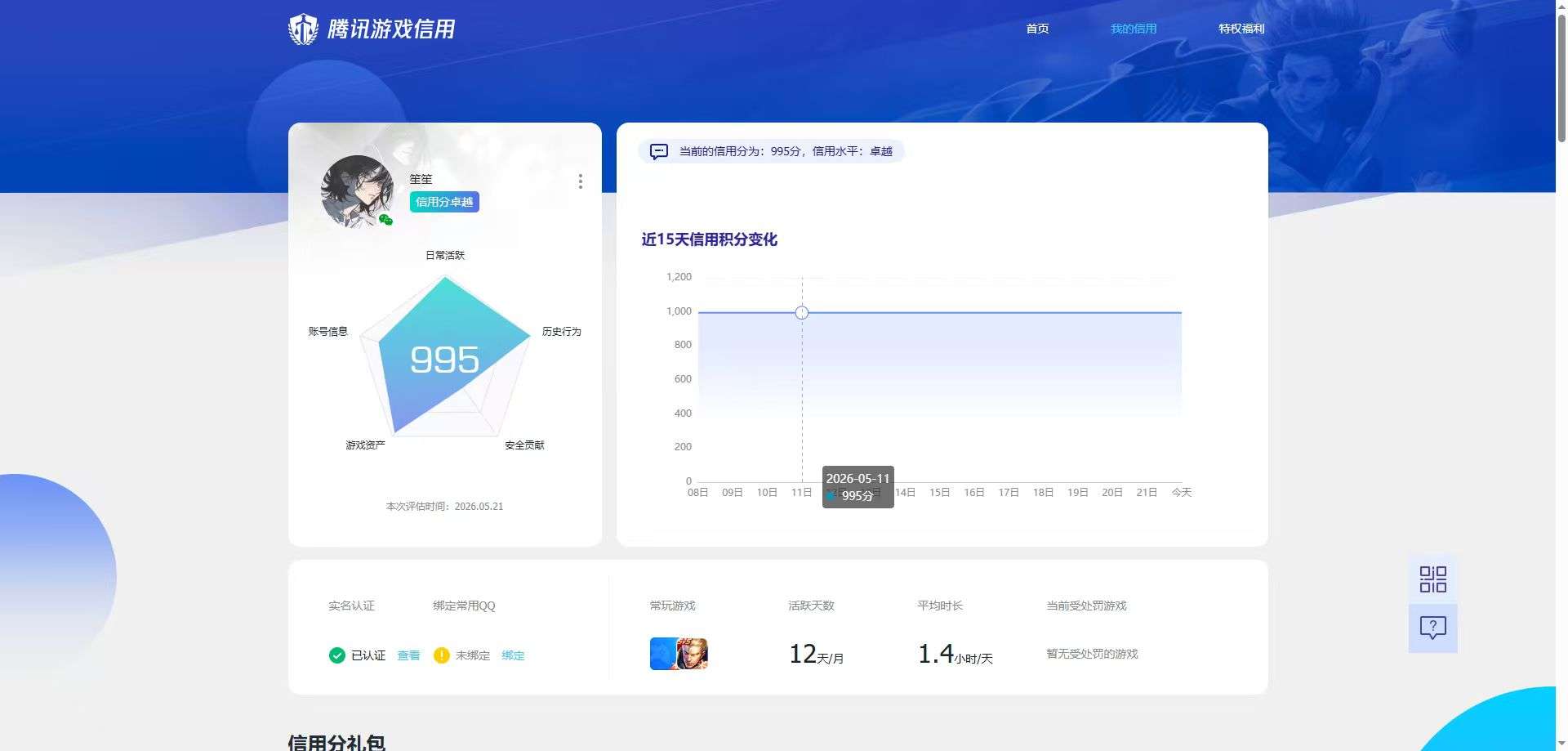Image resolution: width=1568 pixels, height=751 pixels.
Task: Click the 12天/月 active days value
Action: pyautogui.click(x=816, y=654)
